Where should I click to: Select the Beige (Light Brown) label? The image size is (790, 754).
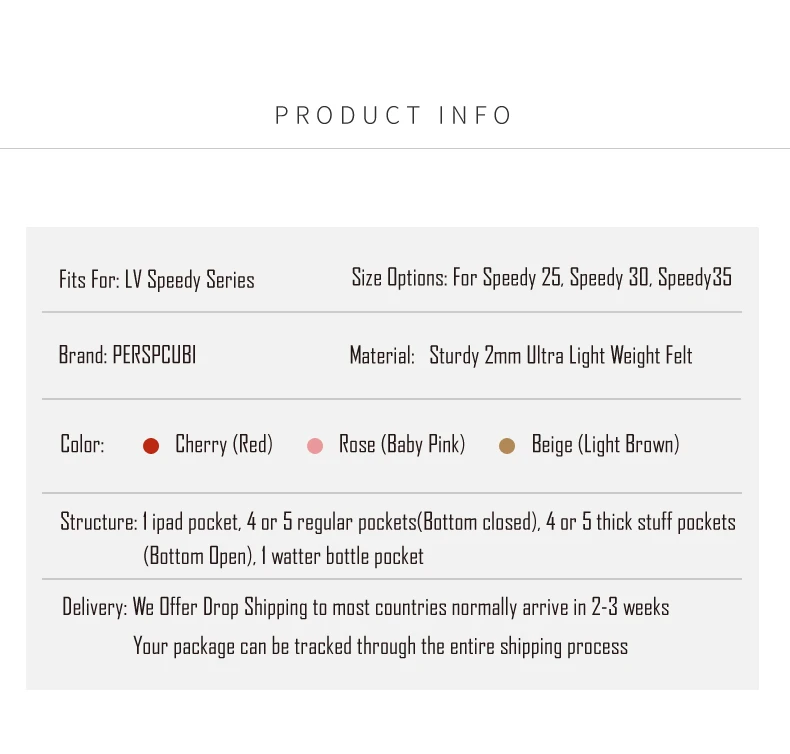606,444
